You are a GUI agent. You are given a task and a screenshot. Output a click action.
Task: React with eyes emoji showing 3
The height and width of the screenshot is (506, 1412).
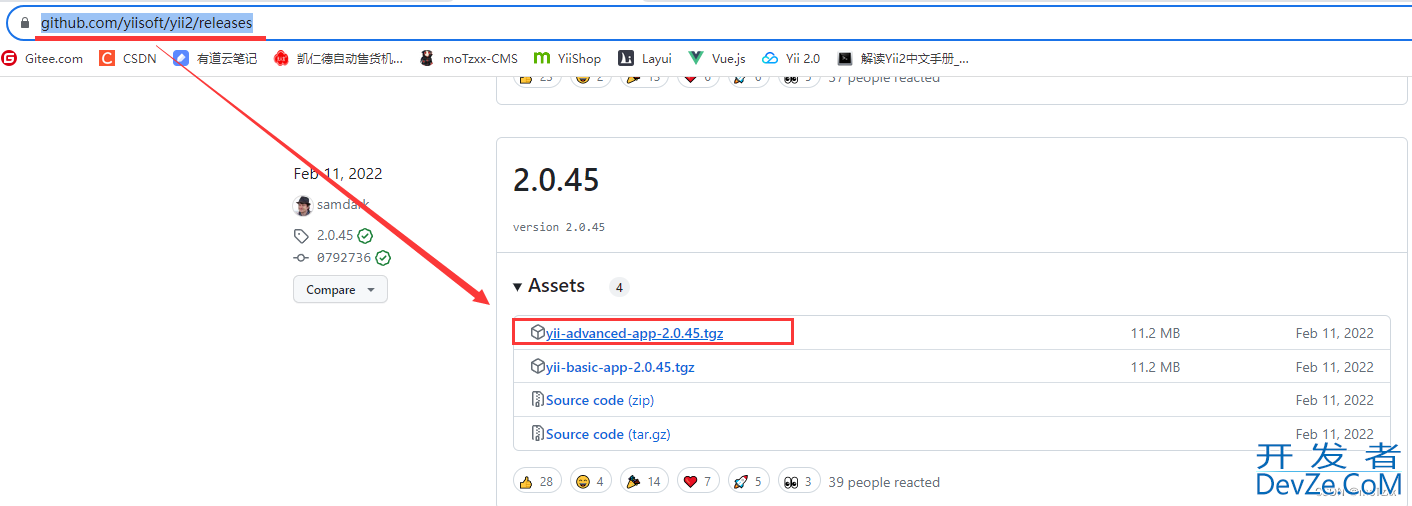(x=799, y=481)
